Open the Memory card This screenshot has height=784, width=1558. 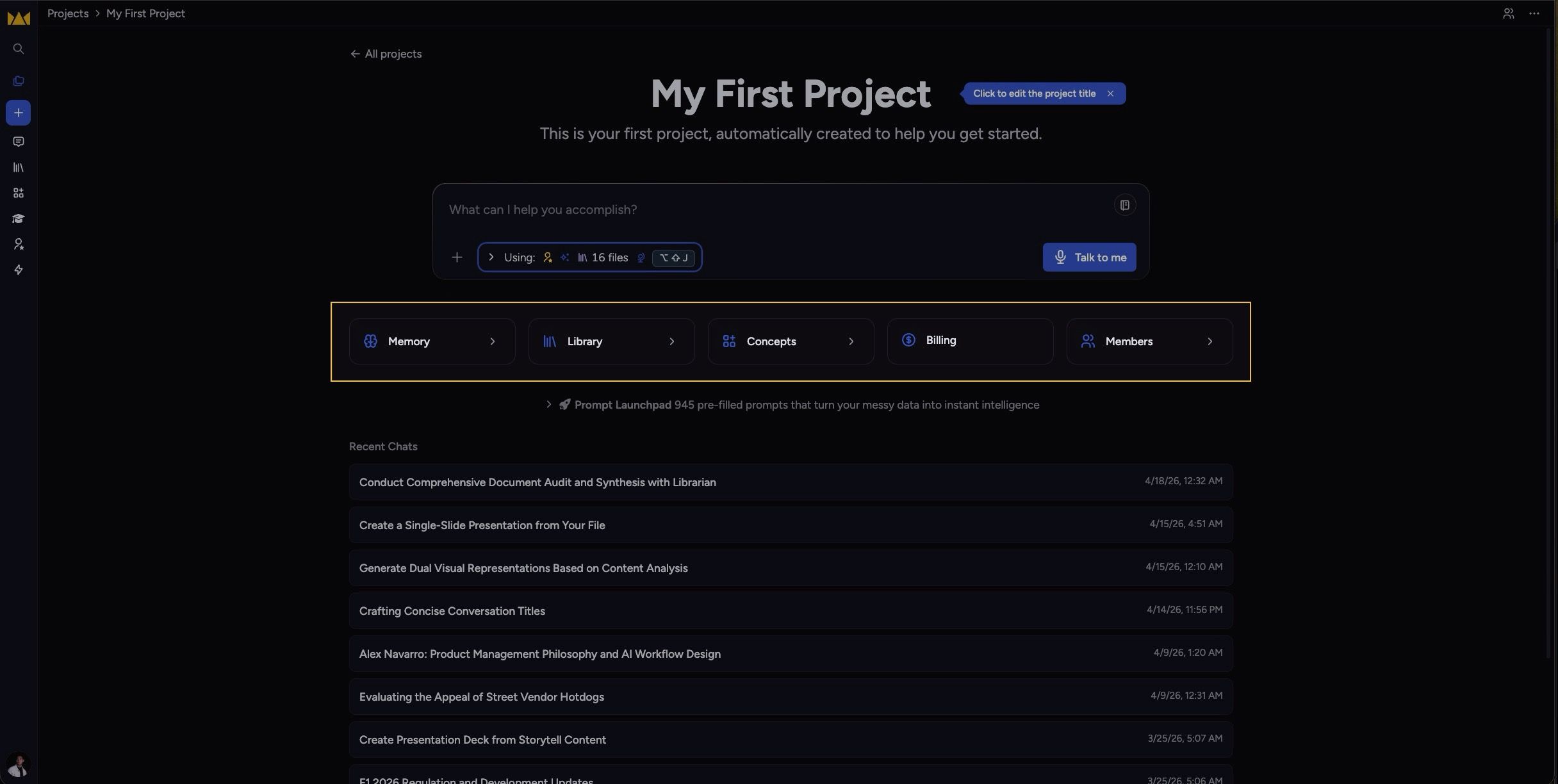click(x=432, y=341)
